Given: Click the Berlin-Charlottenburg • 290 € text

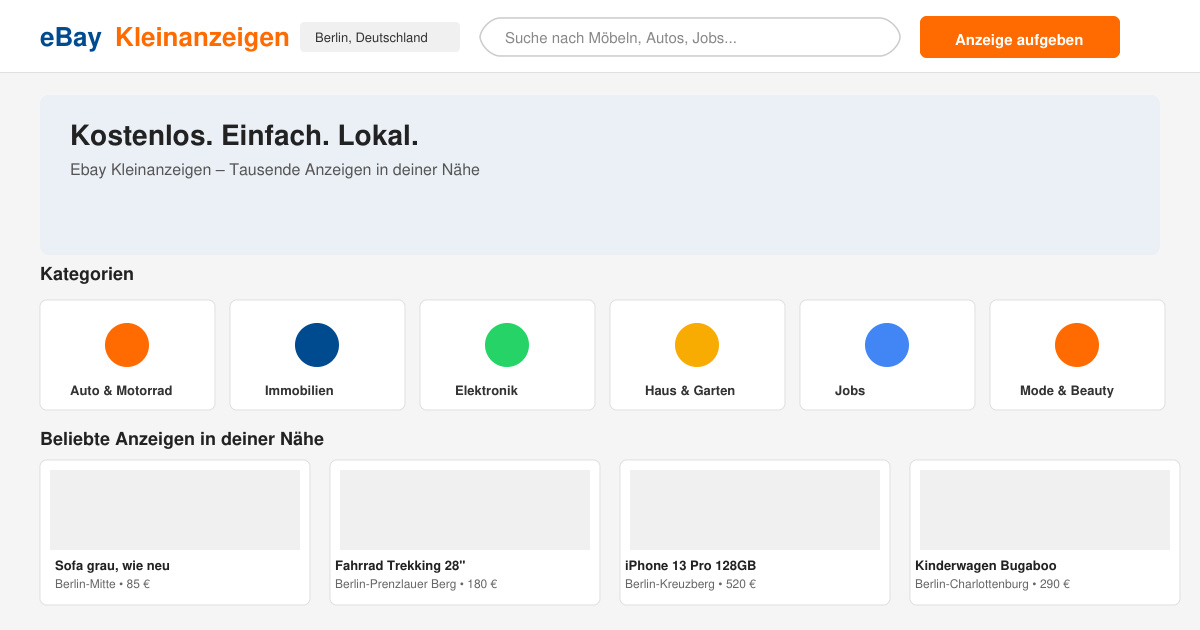Looking at the screenshot, I should (992, 584).
